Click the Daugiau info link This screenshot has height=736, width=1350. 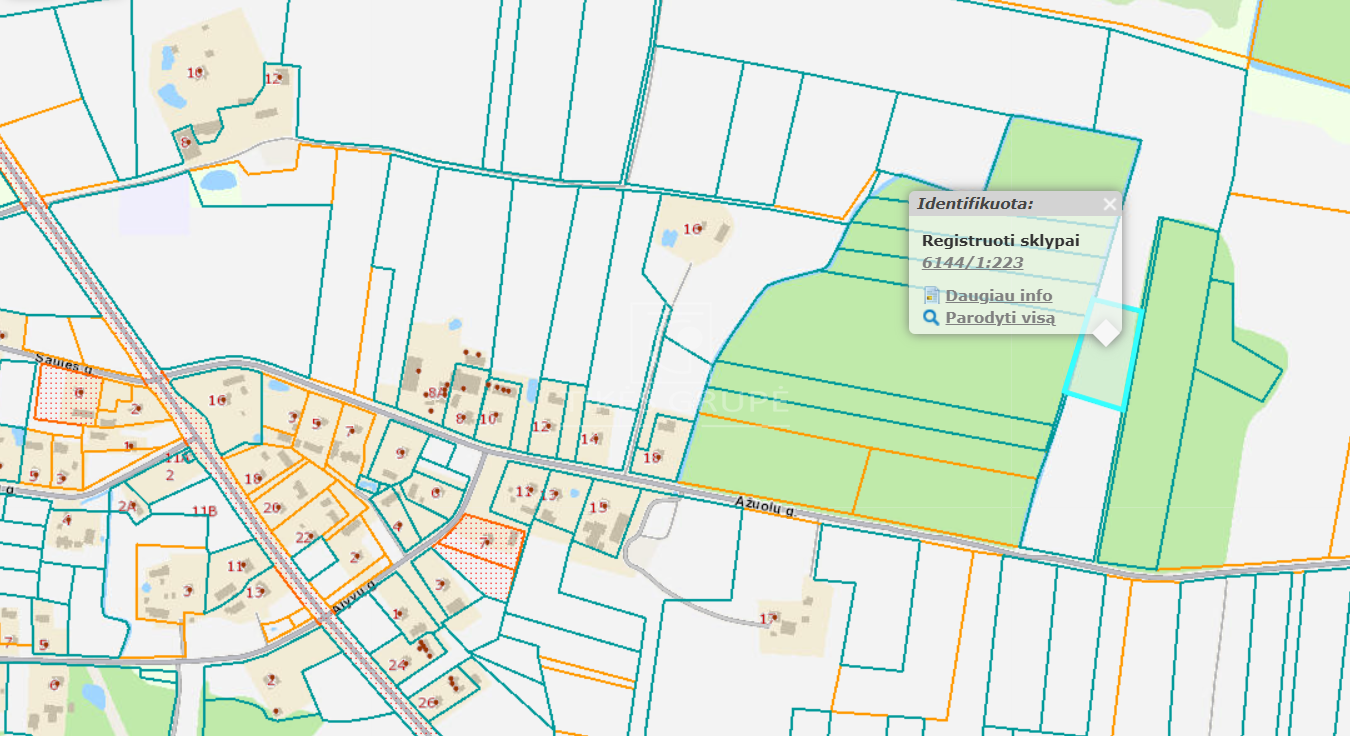point(998,296)
